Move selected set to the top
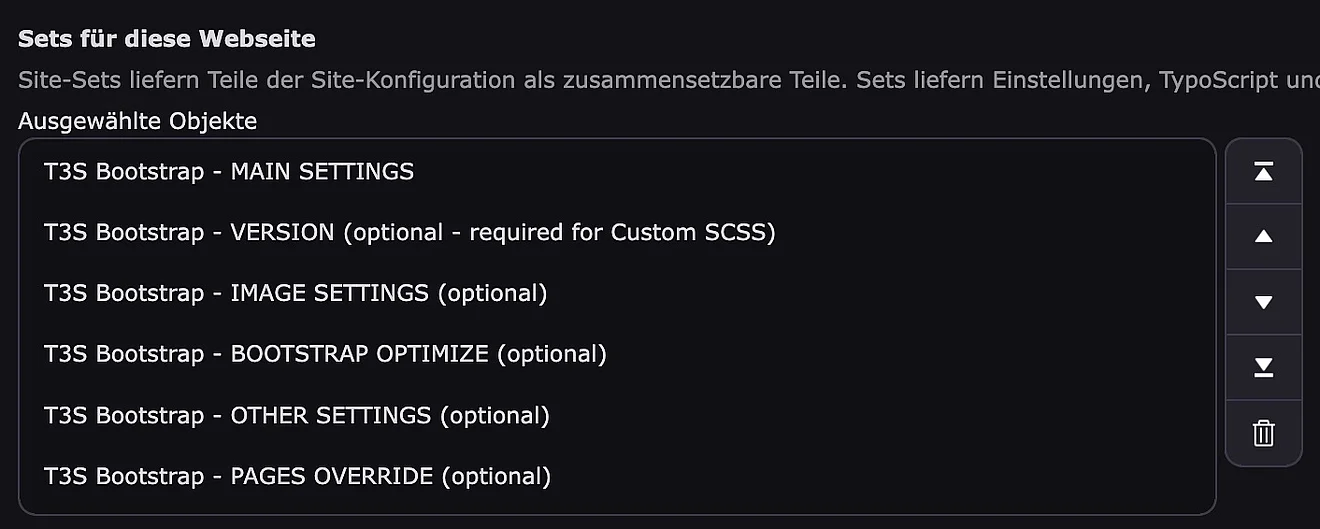Image resolution: width=1320 pixels, height=529 pixels. click(x=1263, y=172)
